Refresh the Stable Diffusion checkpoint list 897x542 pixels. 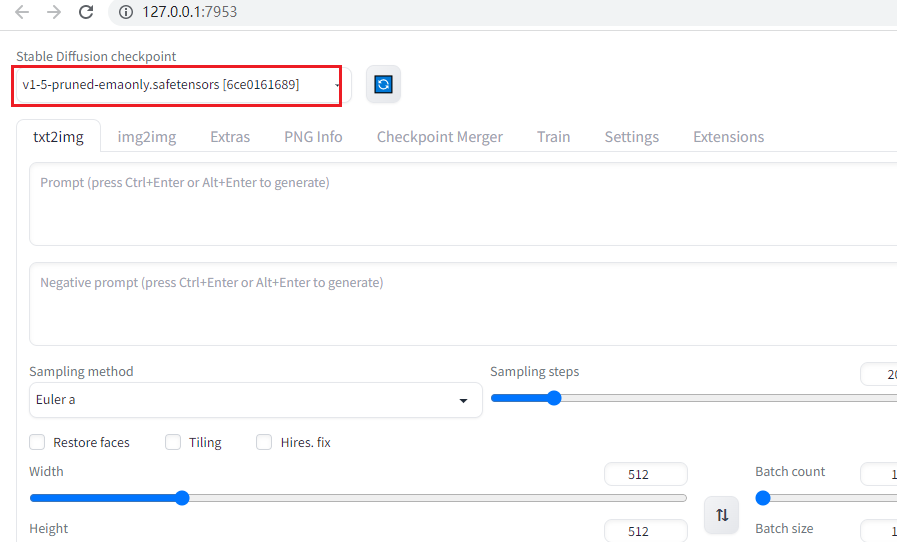(x=383, y=85)
